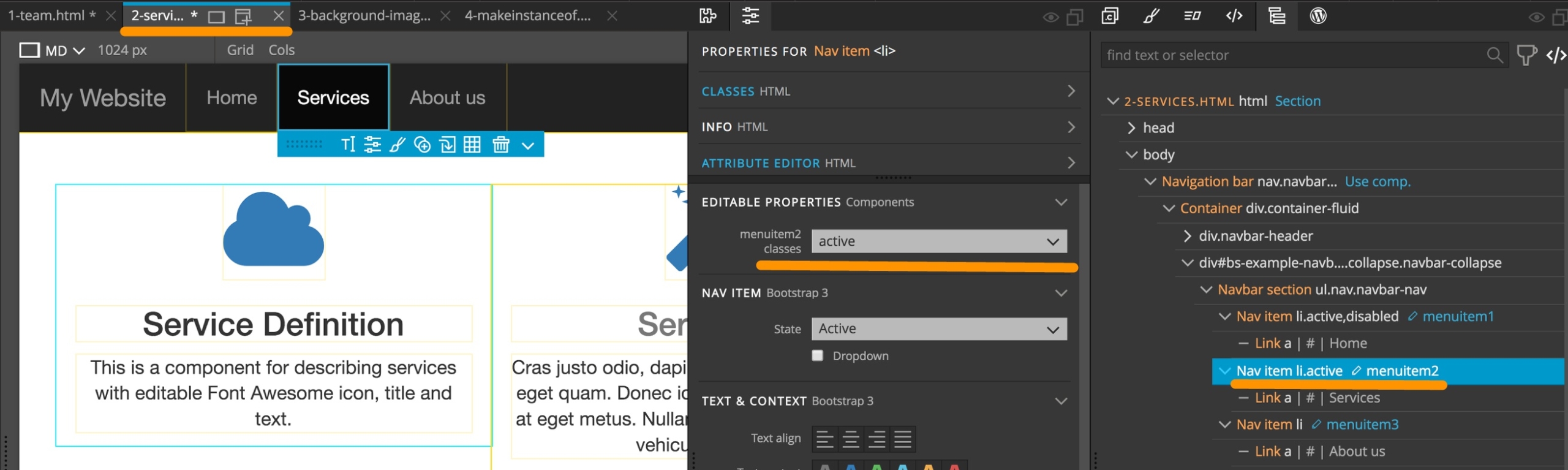Switch to the 3-background-imag tab

364,15
